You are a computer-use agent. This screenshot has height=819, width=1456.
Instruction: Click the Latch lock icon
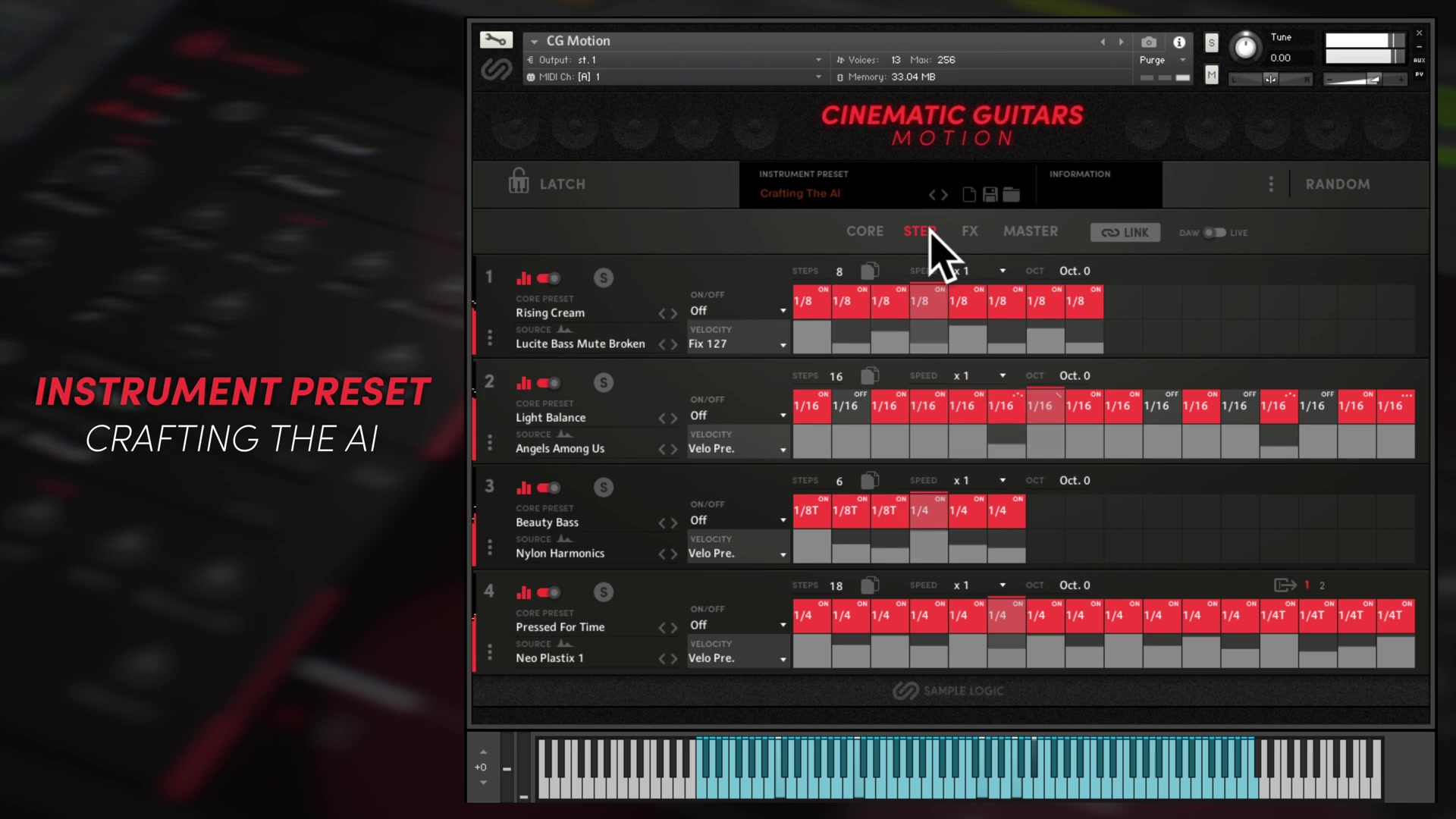tap(519, 181)
